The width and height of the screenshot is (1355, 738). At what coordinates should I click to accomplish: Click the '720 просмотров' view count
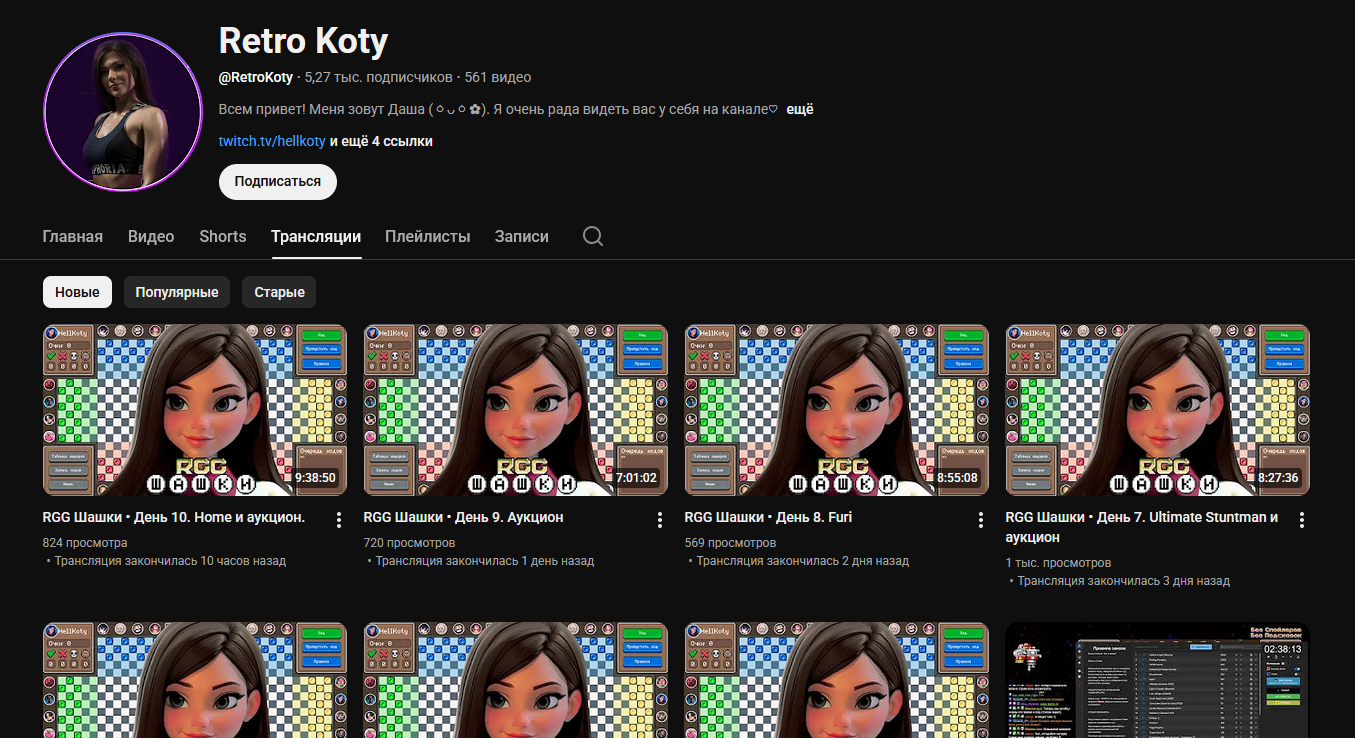pyautogui.click(x=410, y=543)
